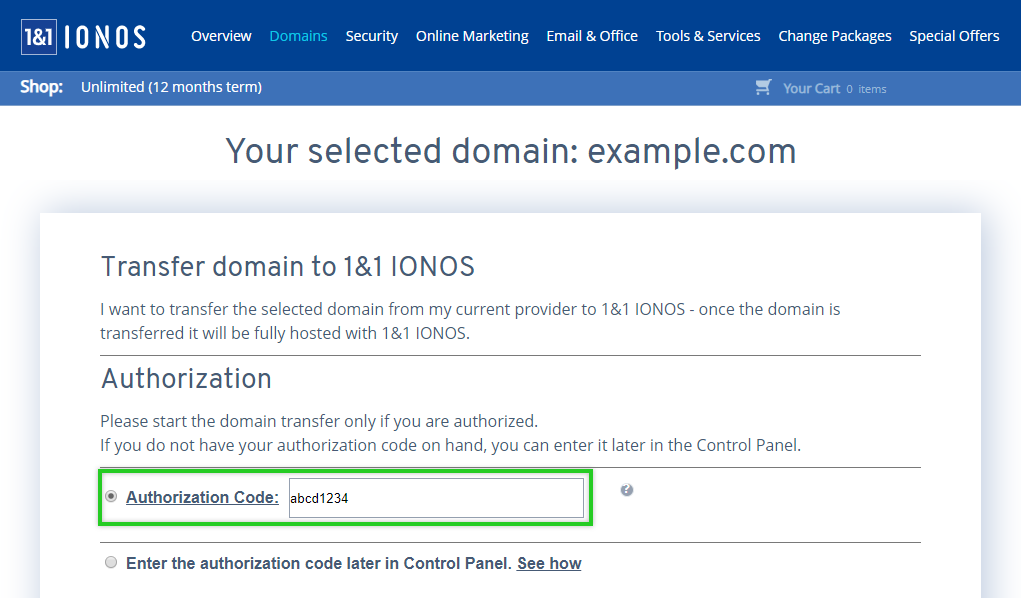This screenshot has width=1021, height=598.
Task: Select the Authorization Code radio button
Action: point(111,496)
